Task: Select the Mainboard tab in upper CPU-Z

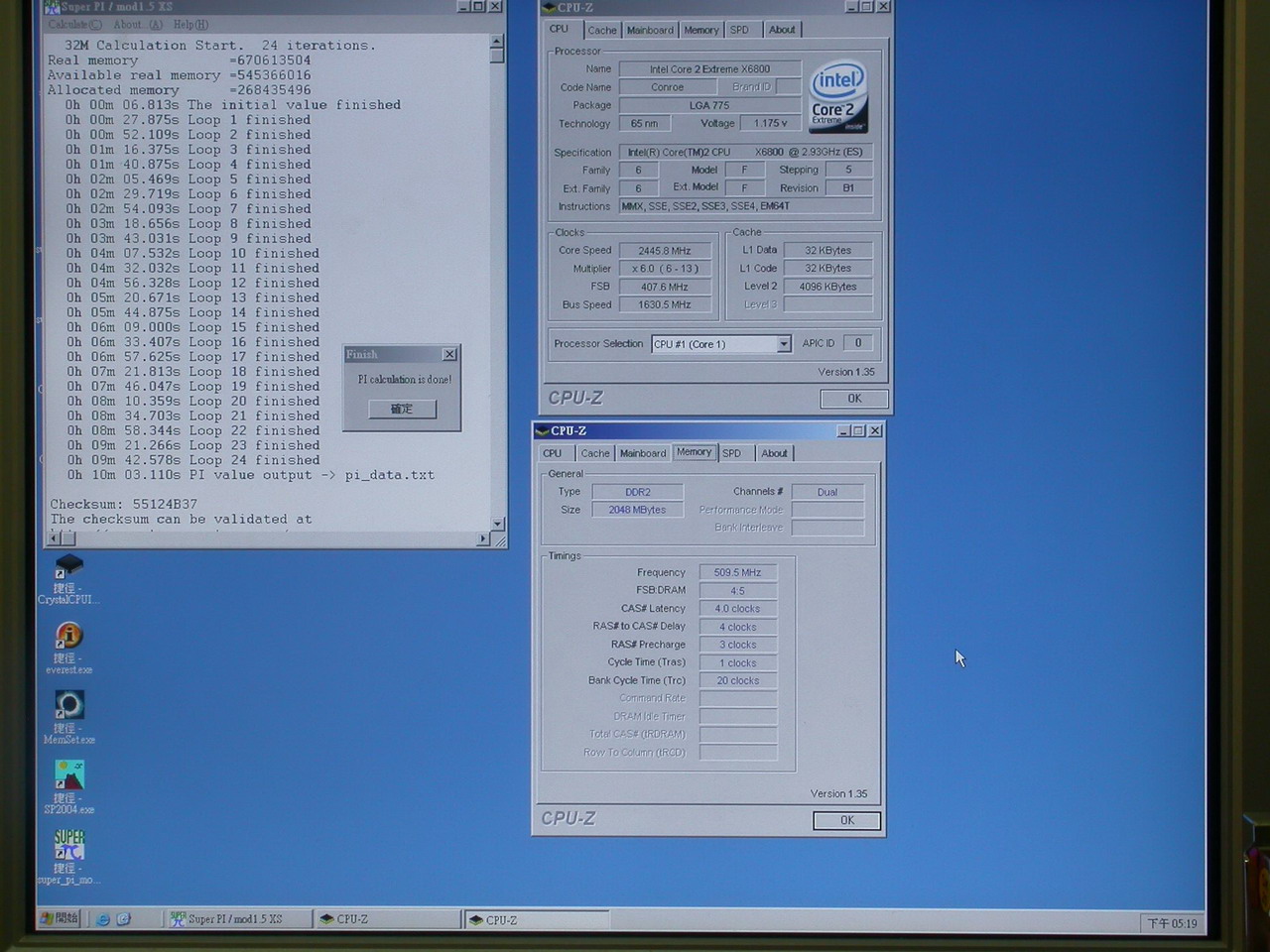Action: tap(650, 30)
